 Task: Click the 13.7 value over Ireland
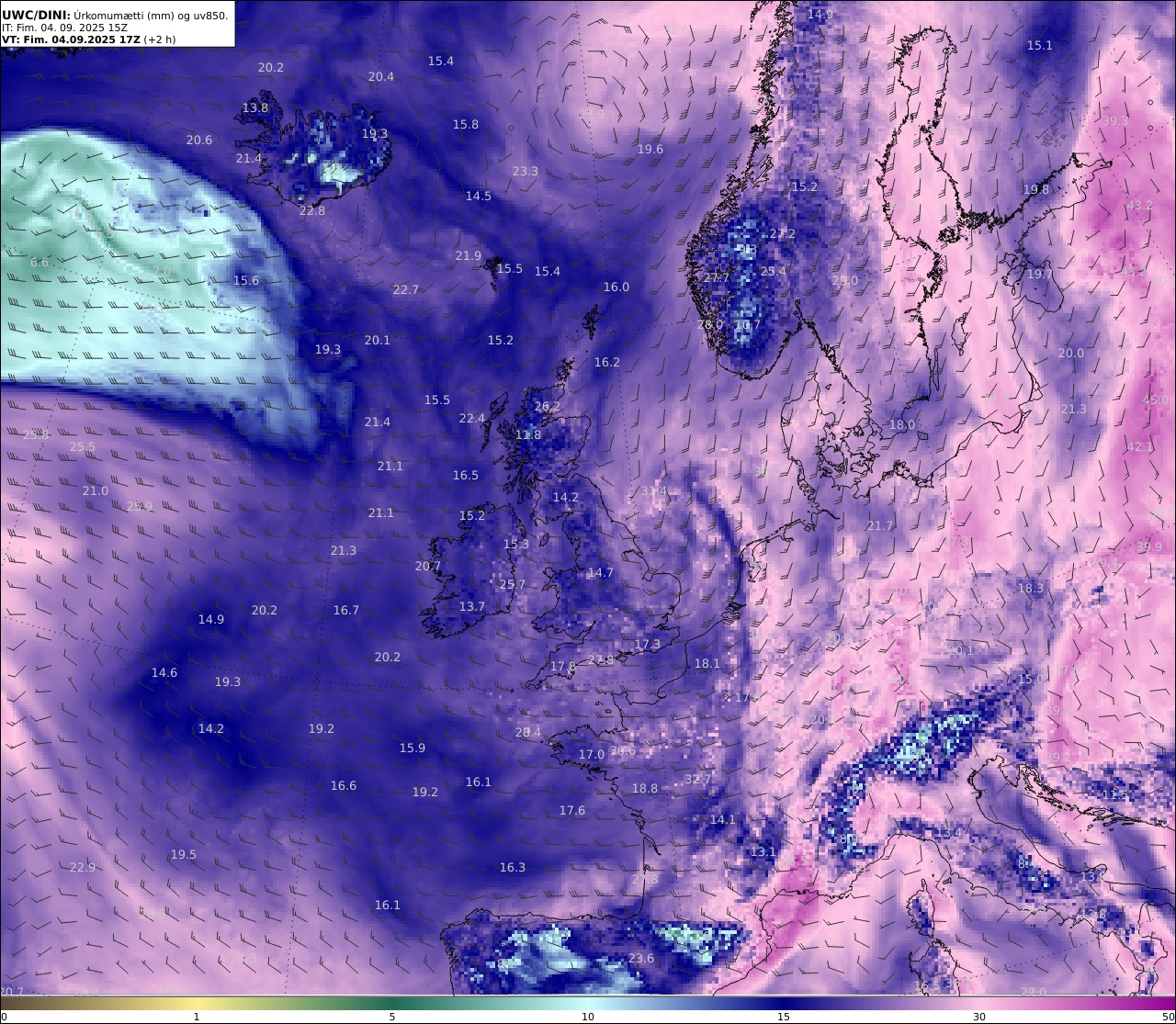[x=472, y=607]
